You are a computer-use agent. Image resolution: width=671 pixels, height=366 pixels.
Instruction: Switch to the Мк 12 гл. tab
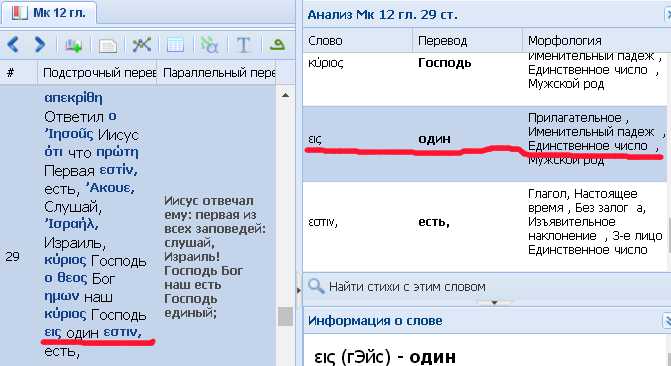(x=49, y=13)
